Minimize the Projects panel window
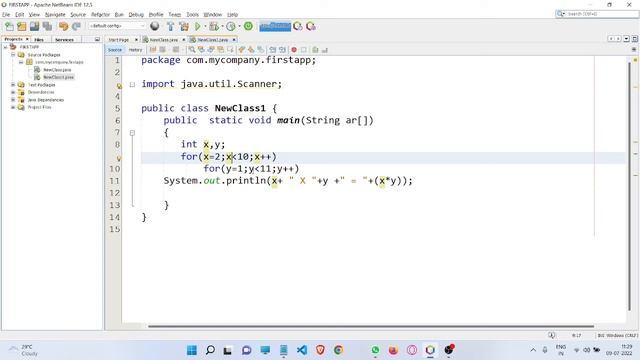The image size is (640, 360). 97,40
